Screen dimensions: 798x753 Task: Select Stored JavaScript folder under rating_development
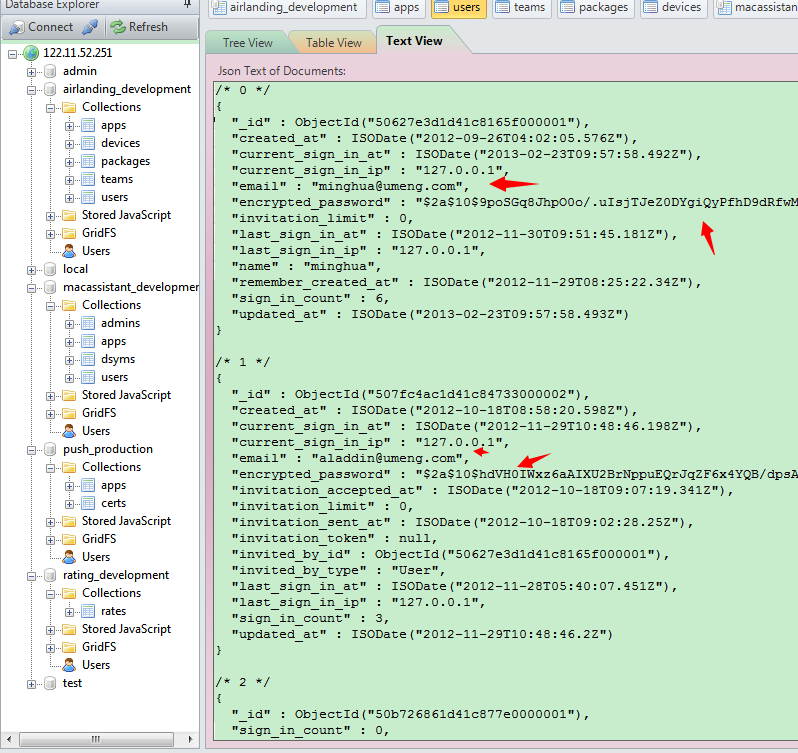(x=126, y=629)
